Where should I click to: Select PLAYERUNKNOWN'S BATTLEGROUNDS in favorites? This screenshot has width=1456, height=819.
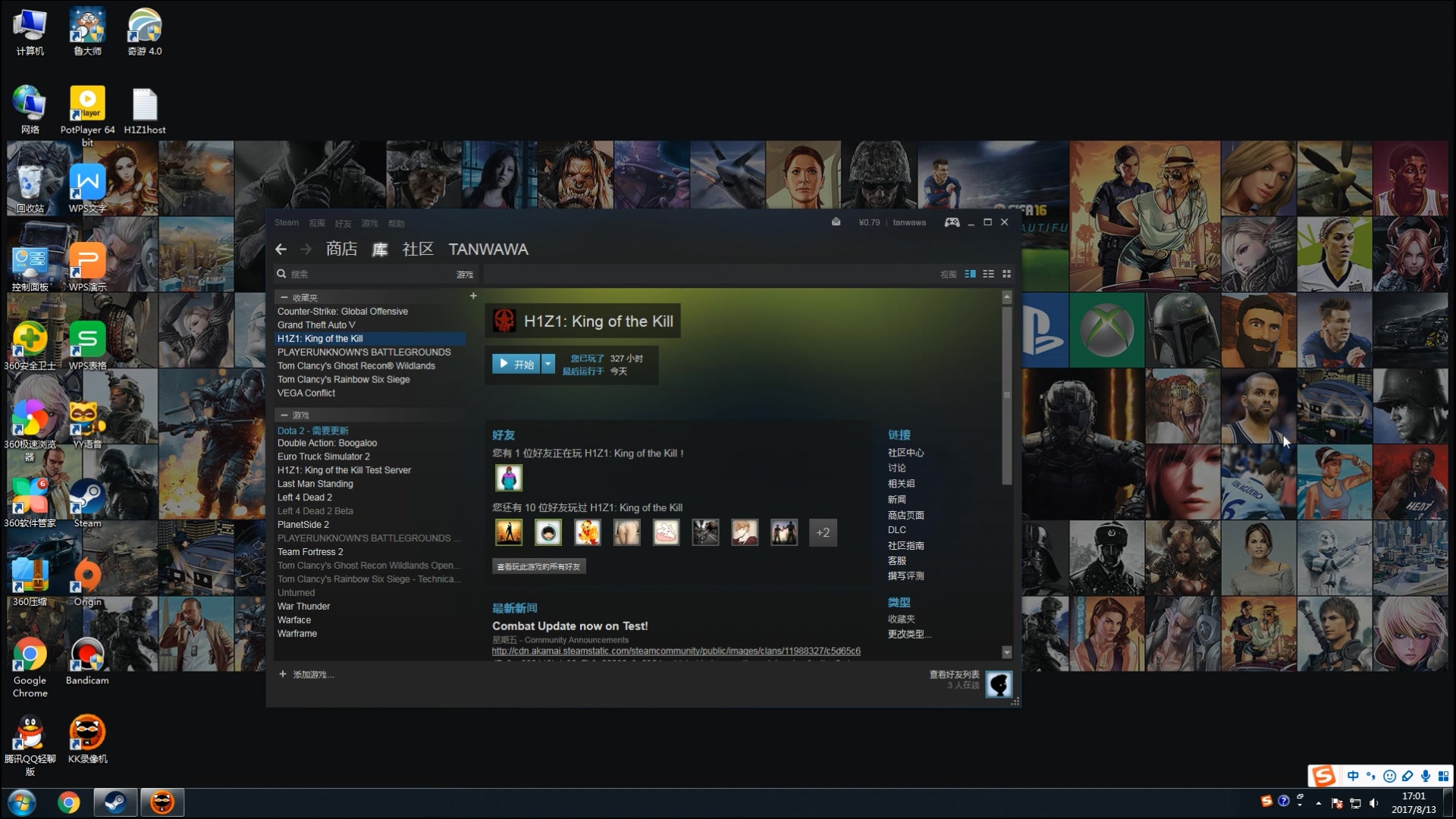coord(364,352)
